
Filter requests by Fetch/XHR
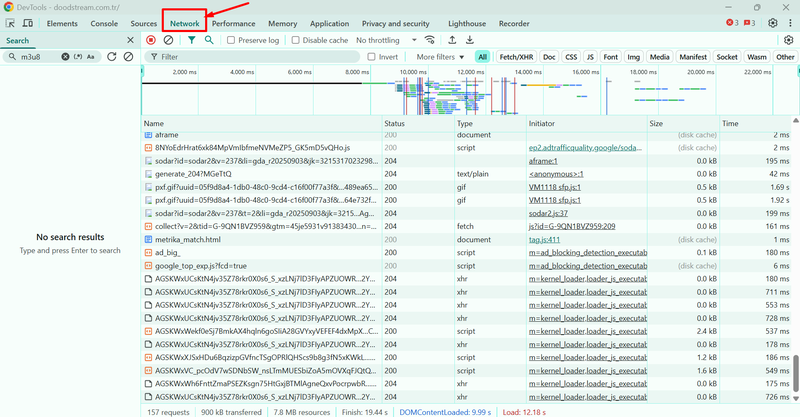click(x=515, y=57)
